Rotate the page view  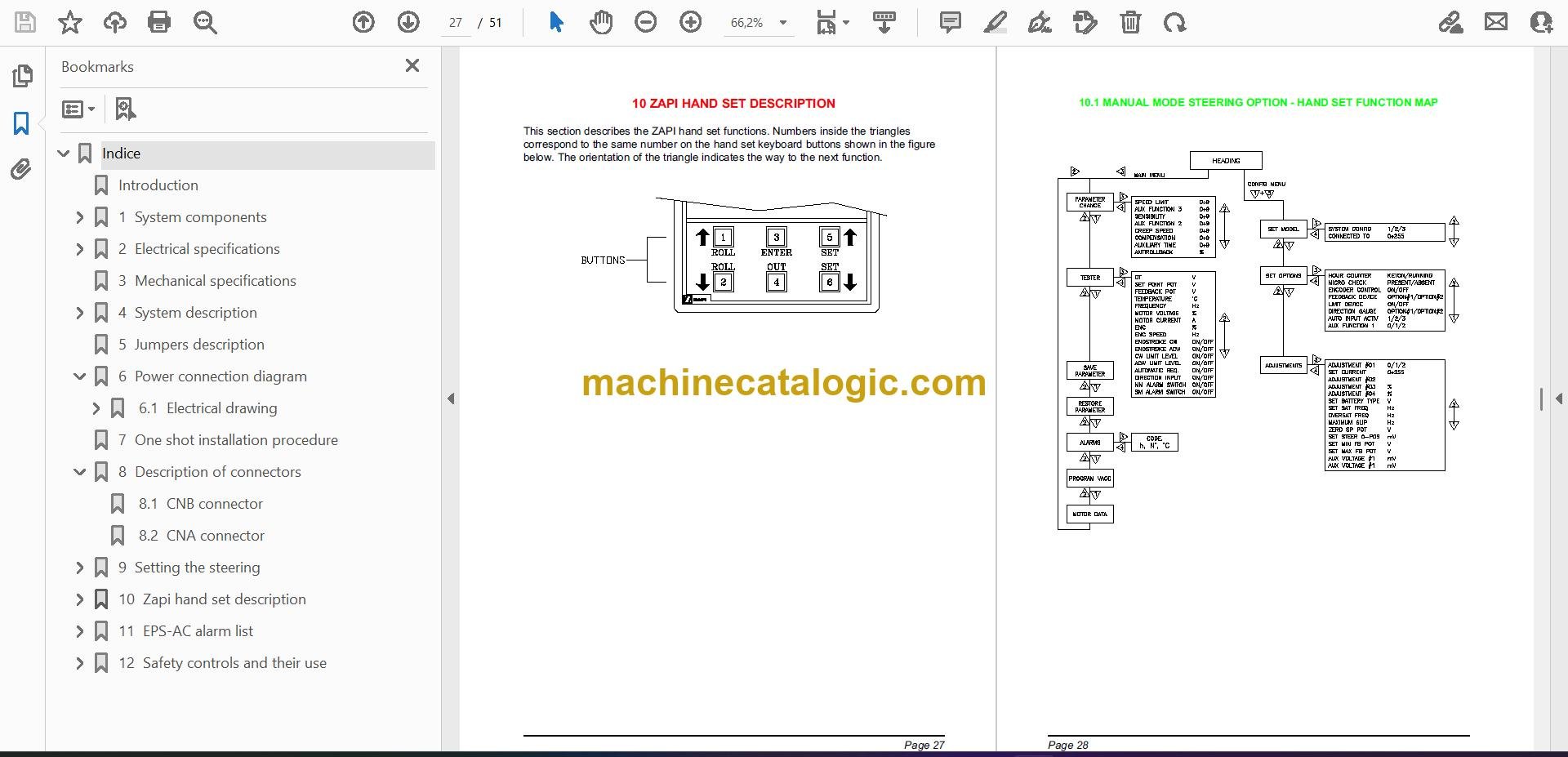[x=1175, y=22]
